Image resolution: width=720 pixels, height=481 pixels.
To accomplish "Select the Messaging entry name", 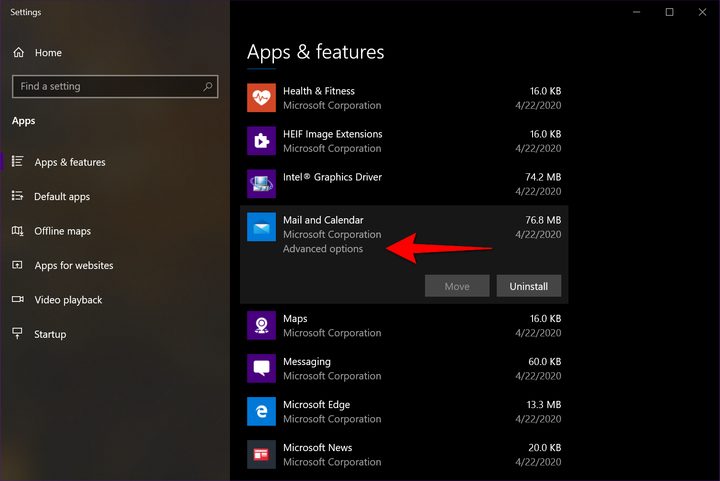I will click(x=307, y=362).
